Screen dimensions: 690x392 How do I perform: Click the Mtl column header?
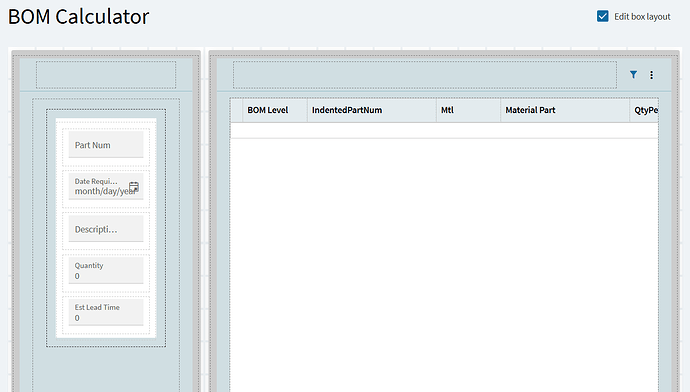tap(468, 110)
